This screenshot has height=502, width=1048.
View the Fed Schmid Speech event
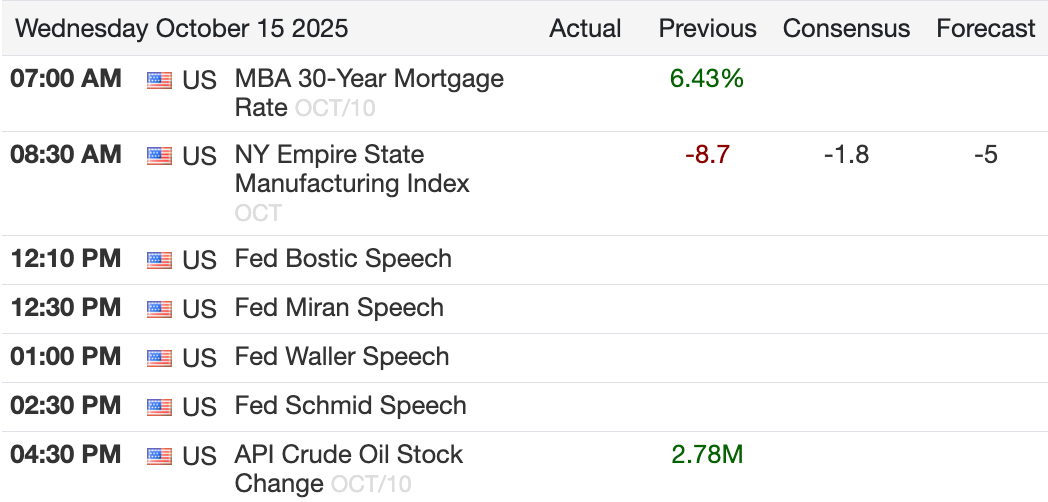(x=350, y=406)
